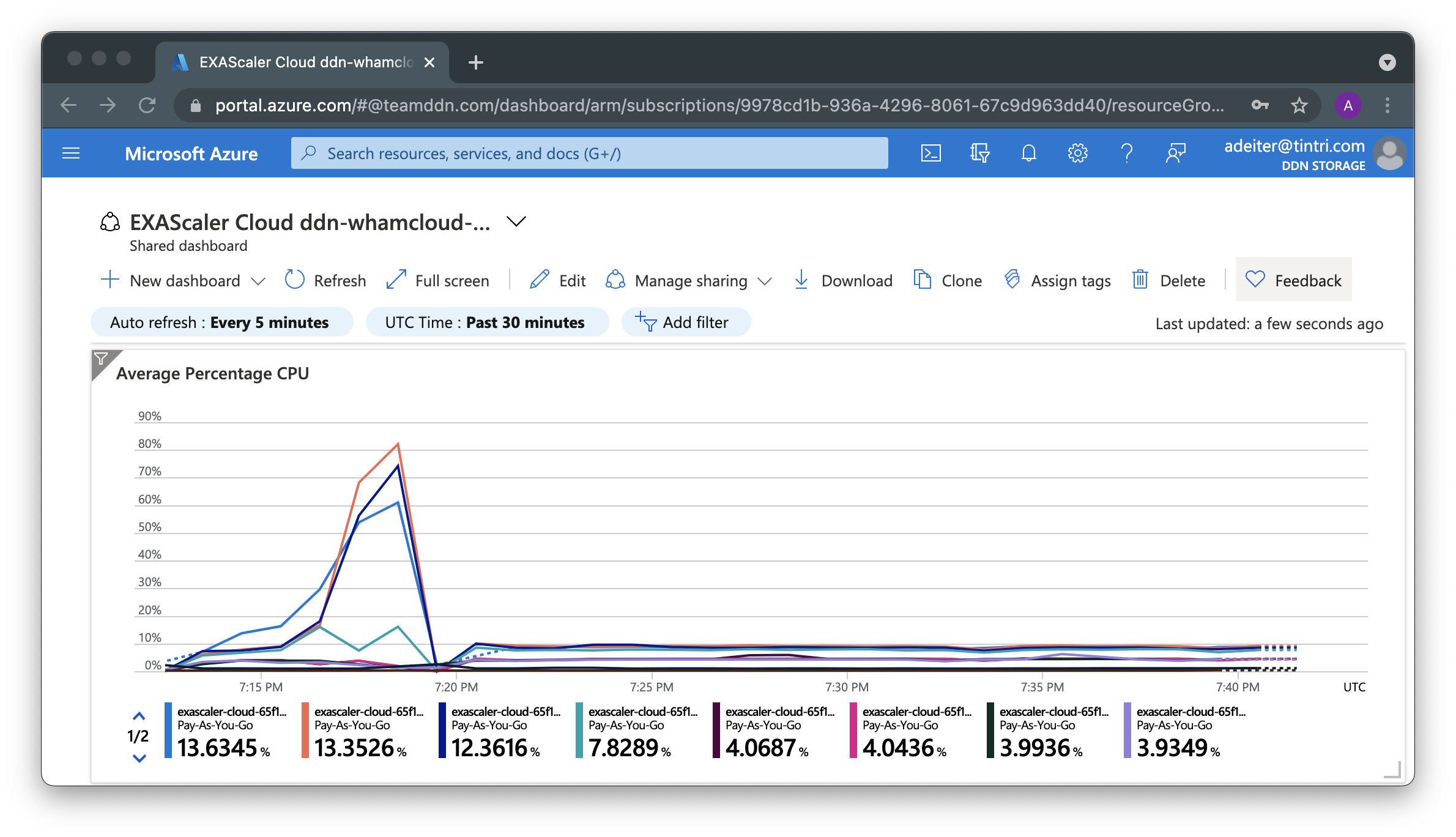This screenshot has width=1456, height=837.
Task: Click the orange legend color swatch
Action: pos(305,731)
